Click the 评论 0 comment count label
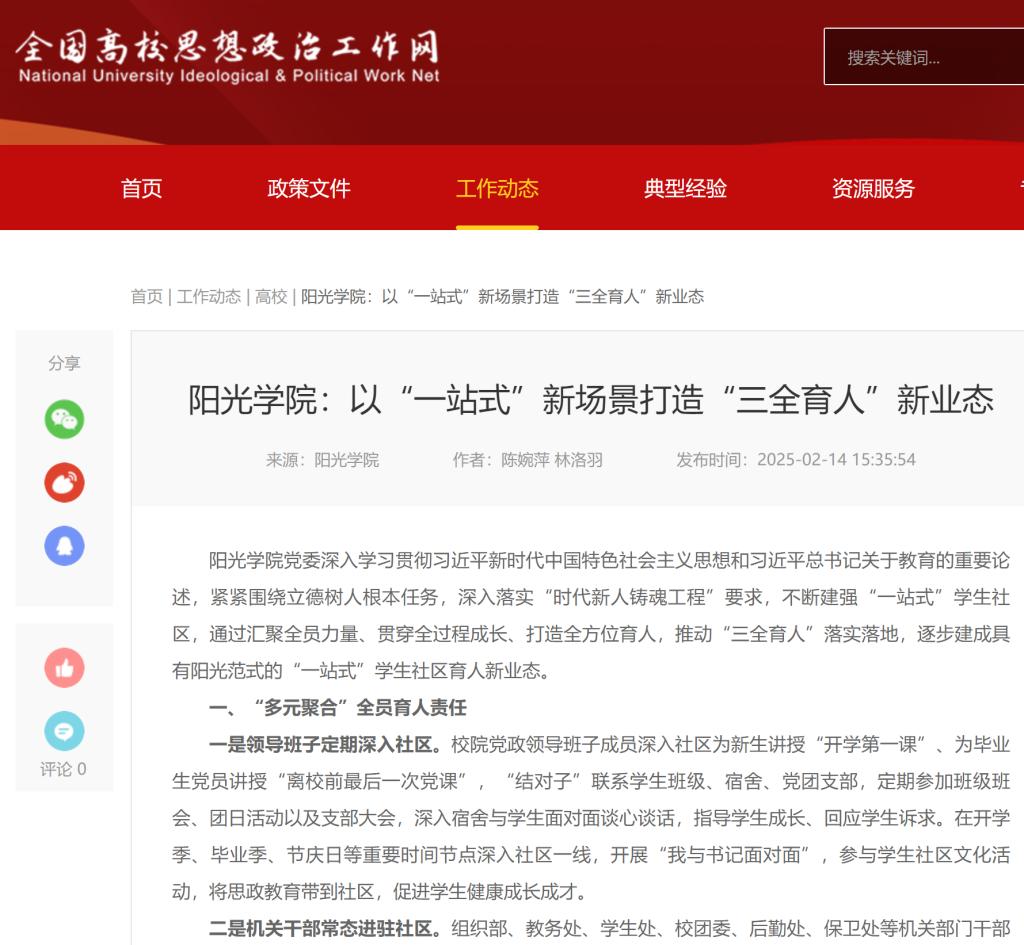This screenshot has width=1024, height=945. pyautogui.click(x=63, y=769)
